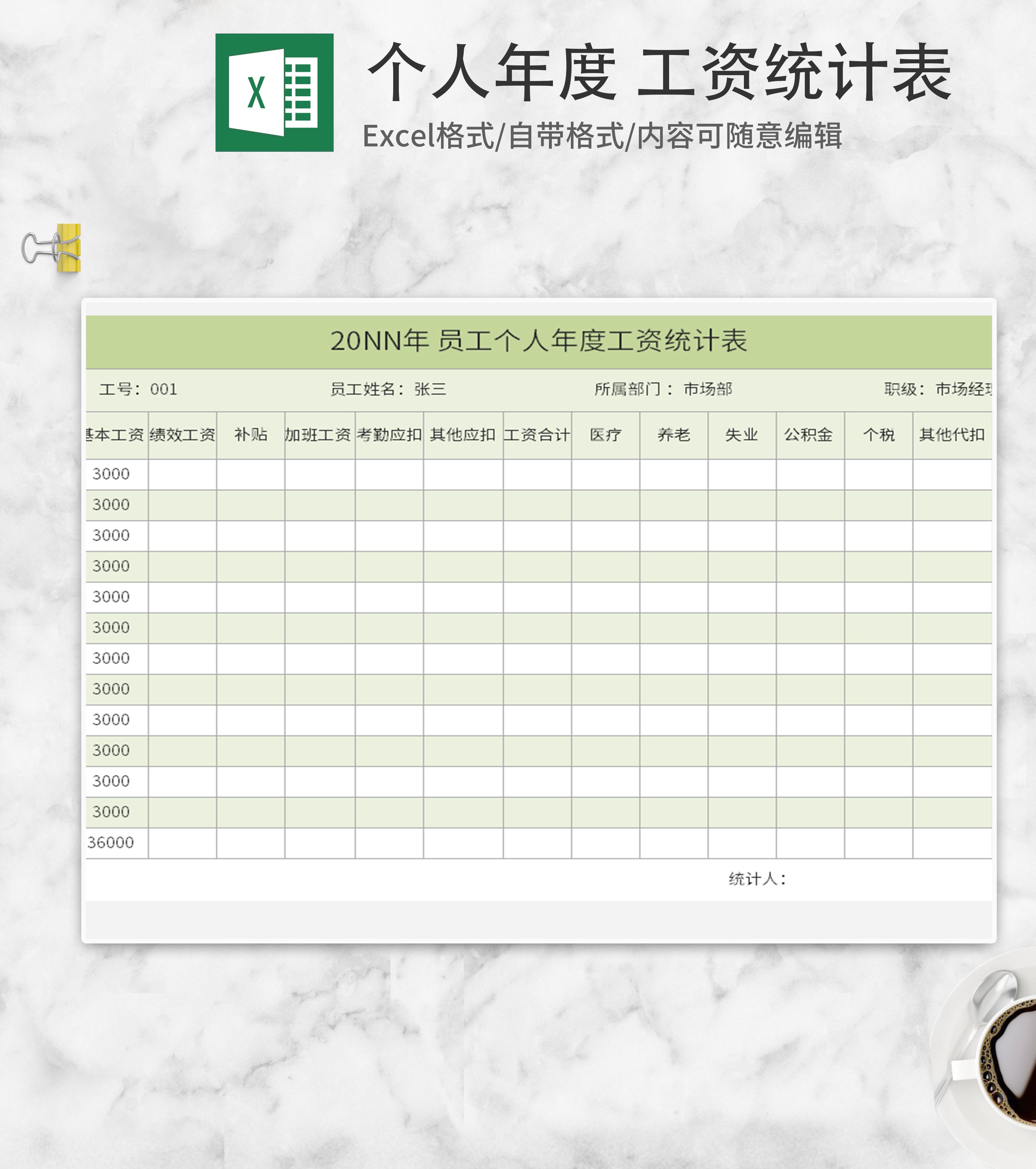Click the 公积金 header cell

coord(809,435)
